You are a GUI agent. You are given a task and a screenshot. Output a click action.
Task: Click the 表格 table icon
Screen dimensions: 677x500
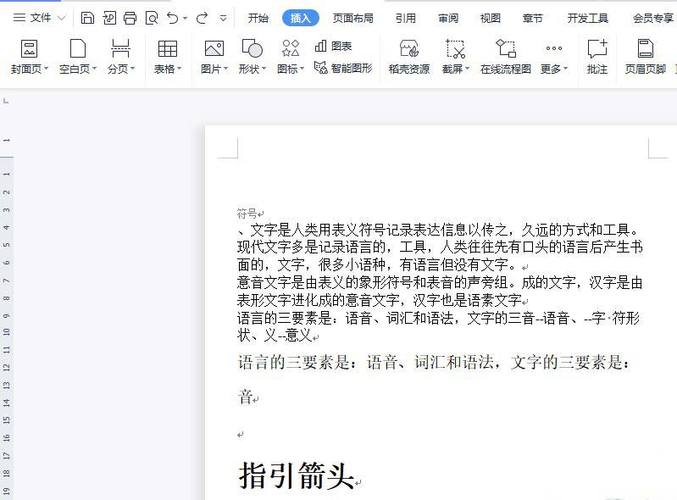tap(168, 49)
